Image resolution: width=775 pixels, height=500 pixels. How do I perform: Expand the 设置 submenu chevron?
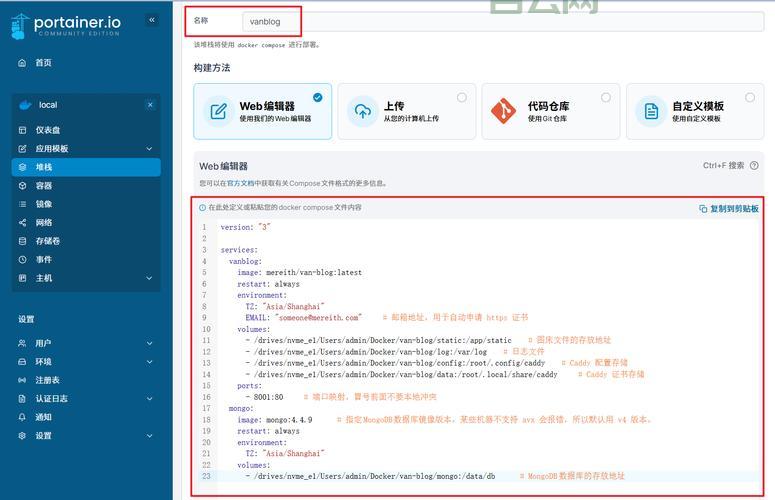149,436
